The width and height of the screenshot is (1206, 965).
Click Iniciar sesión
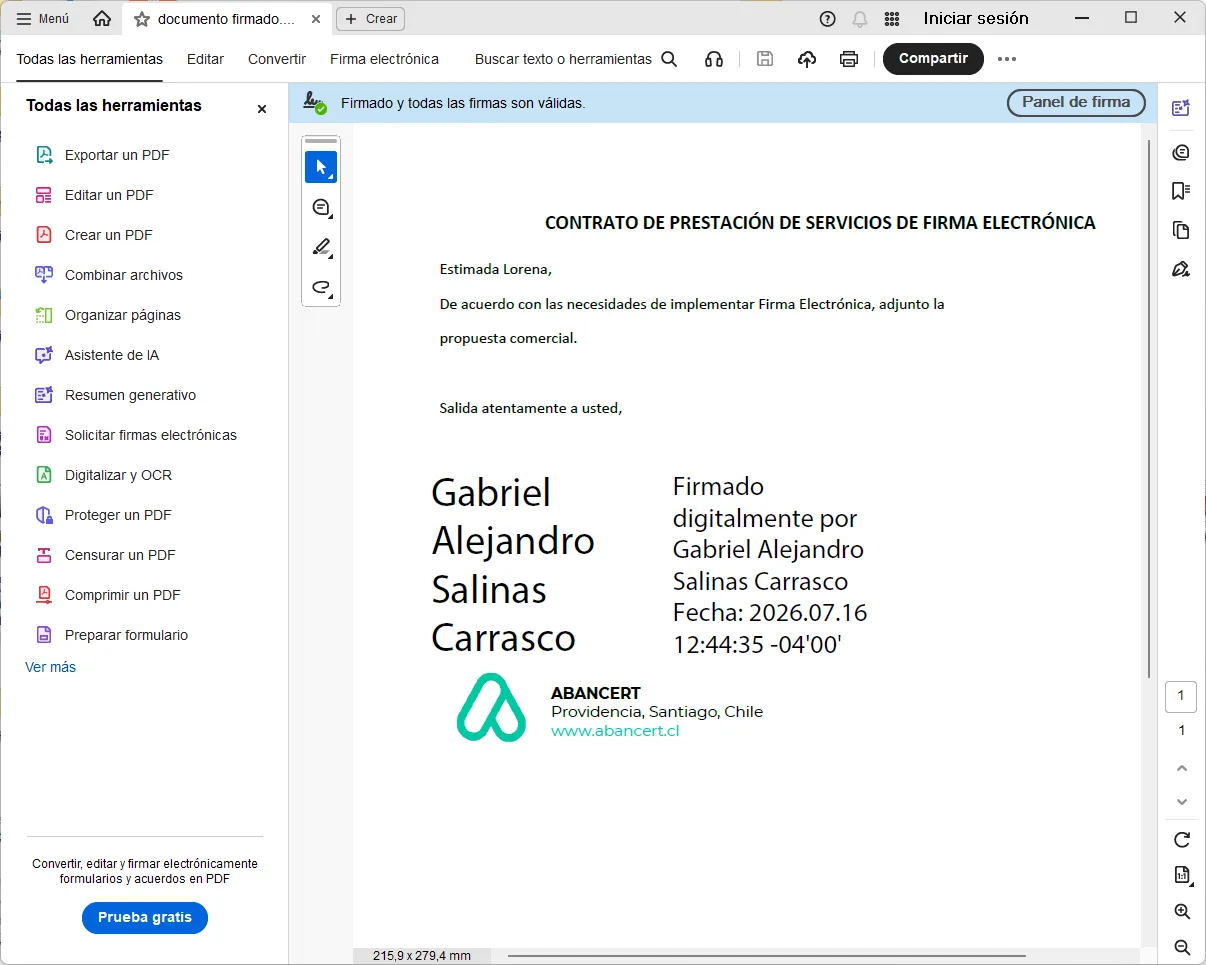[976, 18]
